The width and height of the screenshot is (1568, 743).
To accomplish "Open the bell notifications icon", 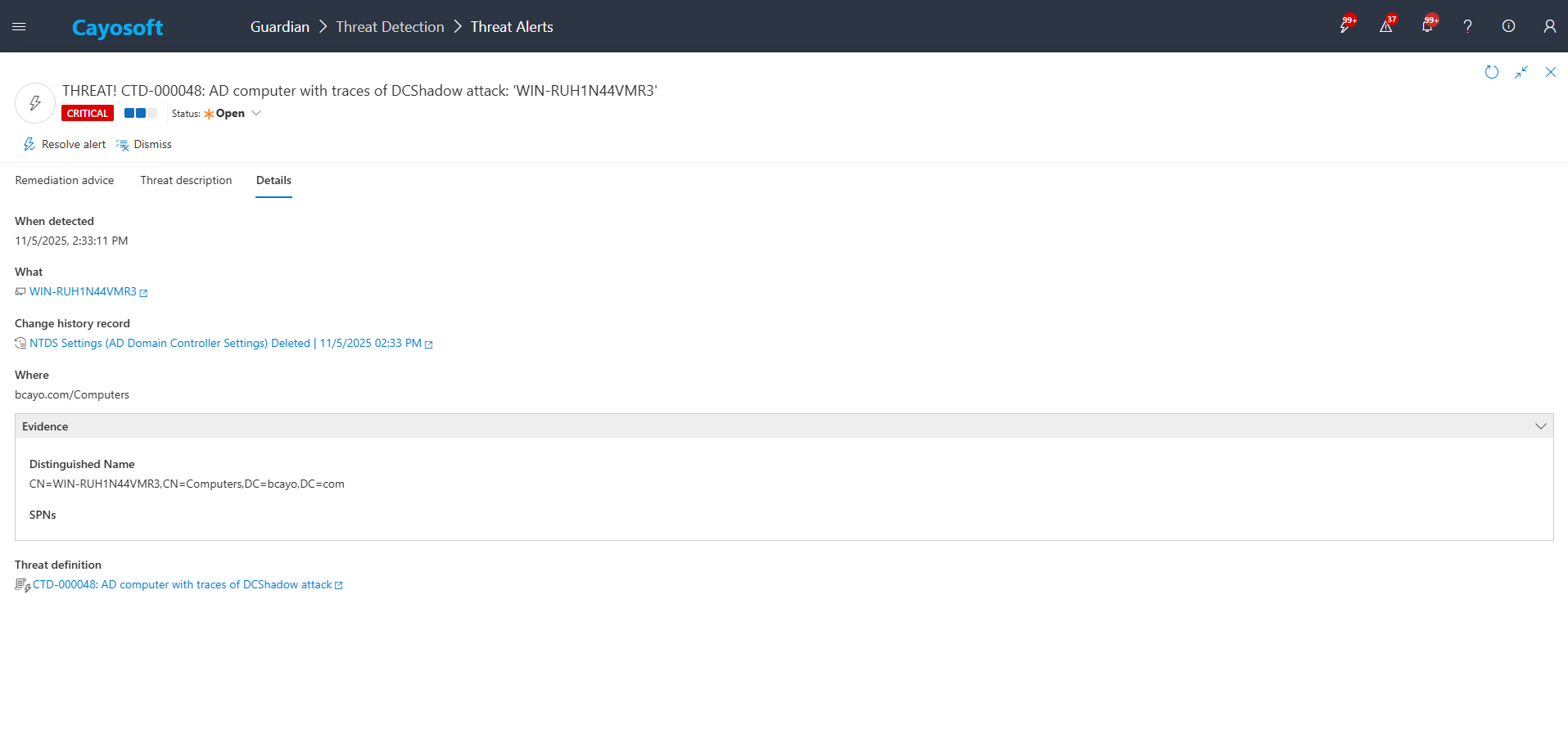I will [1427, 26].
